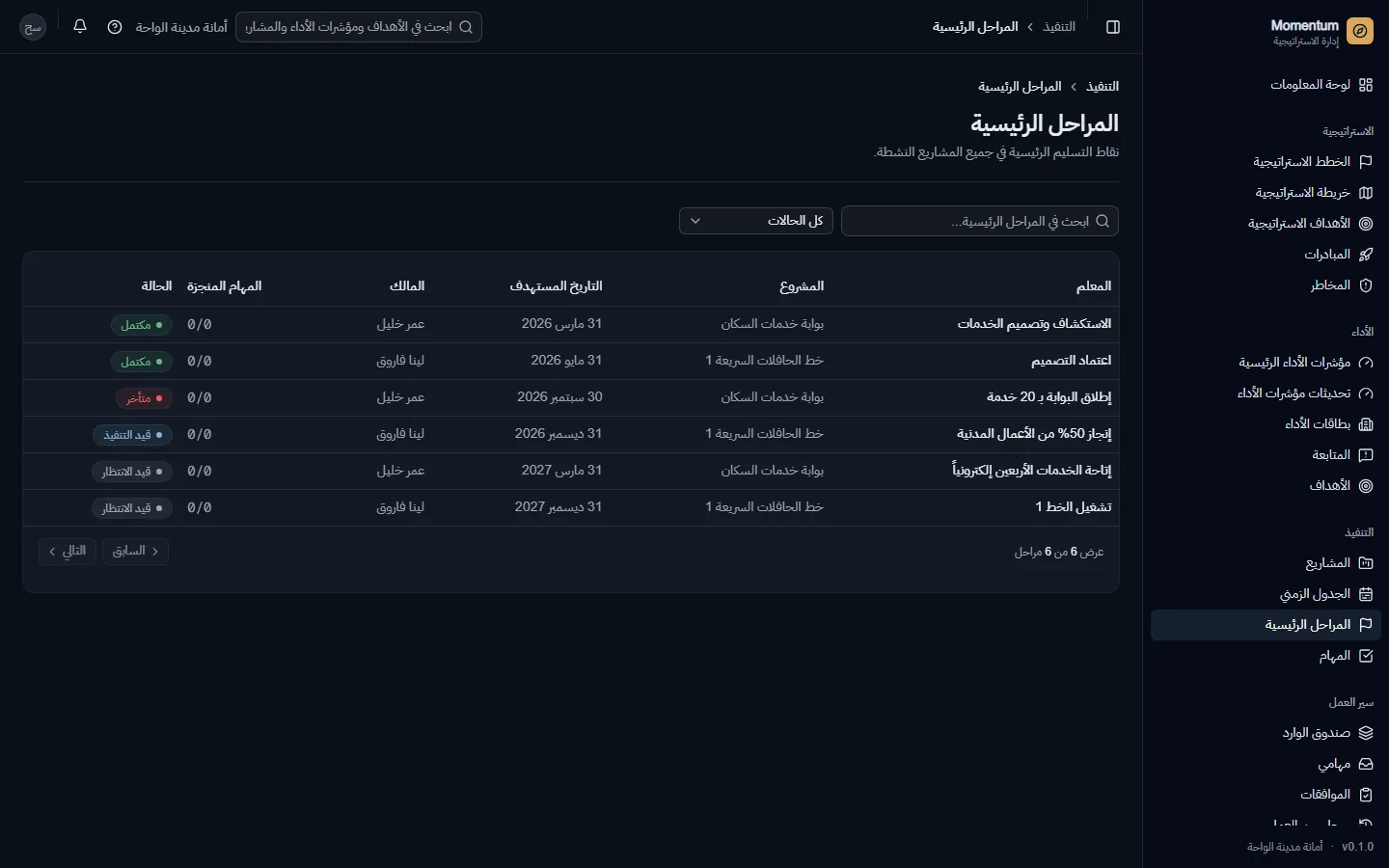
Task: Open مهامي in the sidebar
Action: coord(1266,764)
